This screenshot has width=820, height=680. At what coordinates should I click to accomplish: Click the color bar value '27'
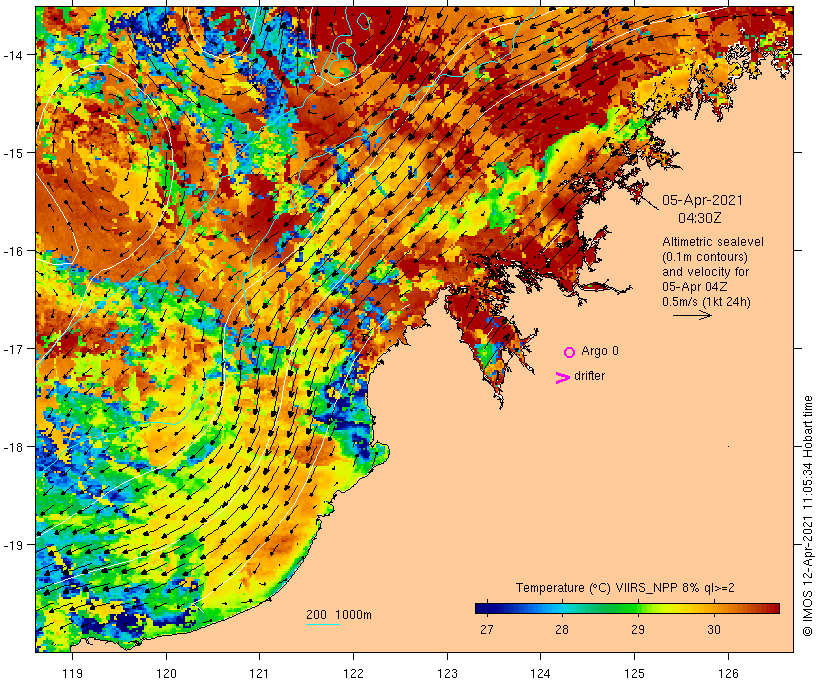(x=486, y=629)
